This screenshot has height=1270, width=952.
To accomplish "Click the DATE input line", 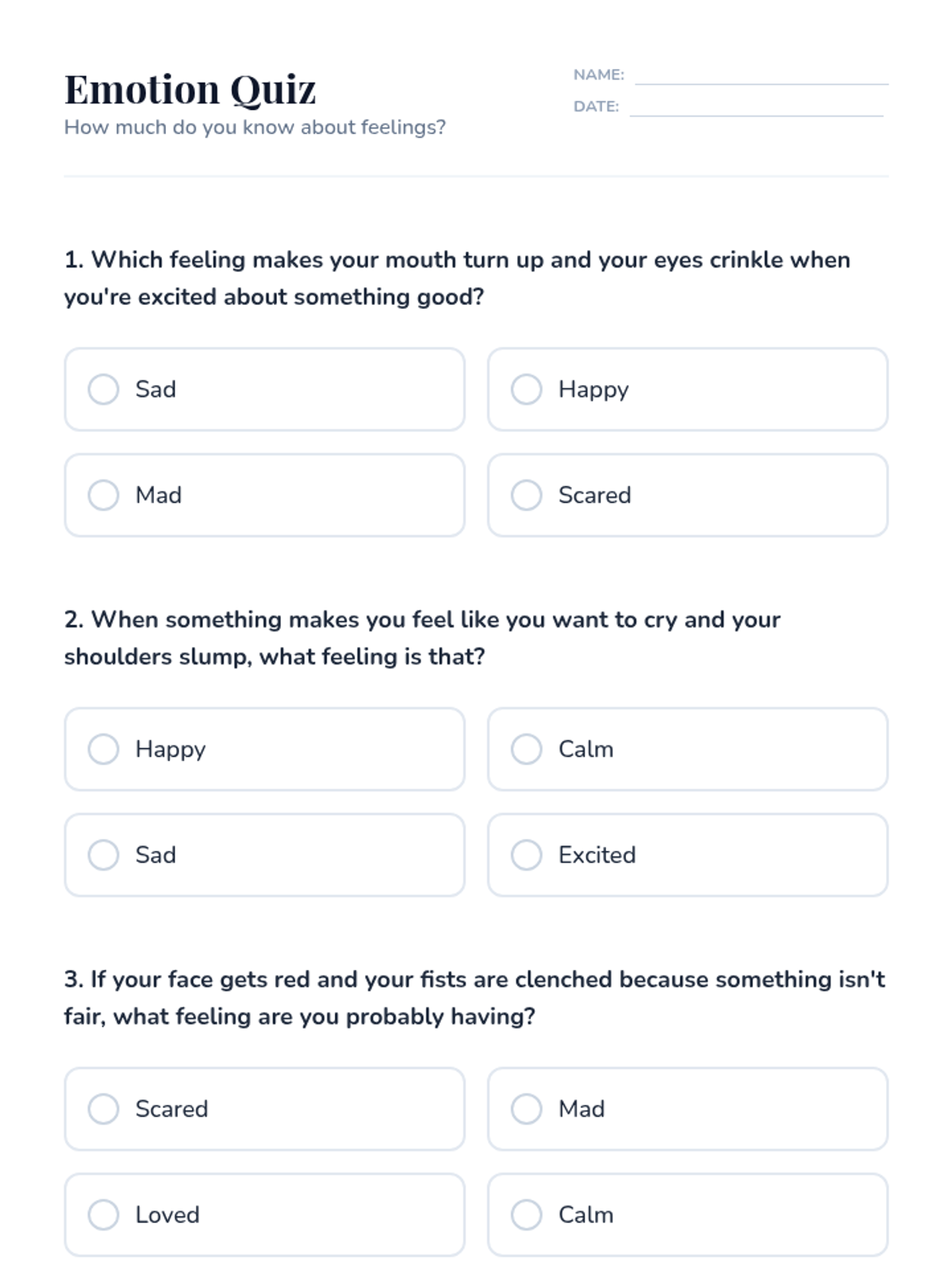I will pyautogui.click(x=756, y=107).
